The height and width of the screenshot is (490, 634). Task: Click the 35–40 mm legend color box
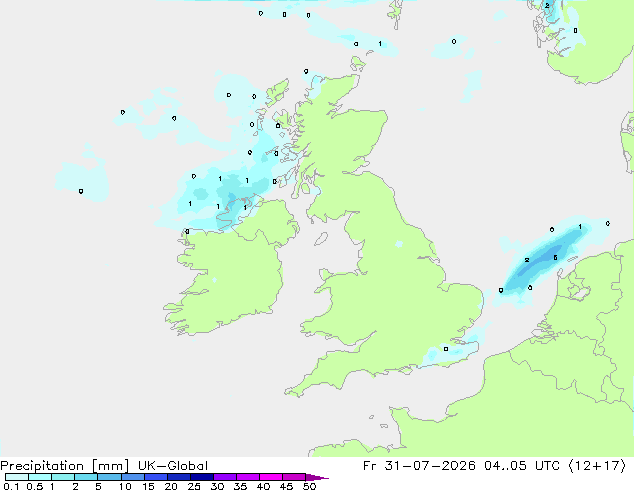tap(247, 477)
